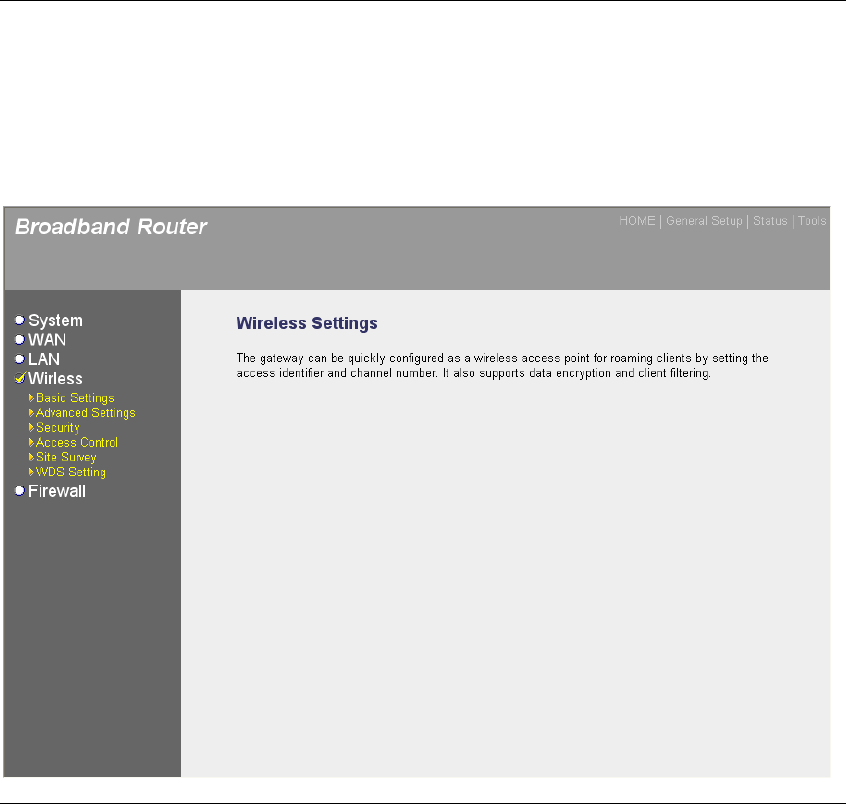The height and width of the screenshot is (804, 846).
Task: Click the checkmark icon beside Wirless
Action: [x=20, y=378]
